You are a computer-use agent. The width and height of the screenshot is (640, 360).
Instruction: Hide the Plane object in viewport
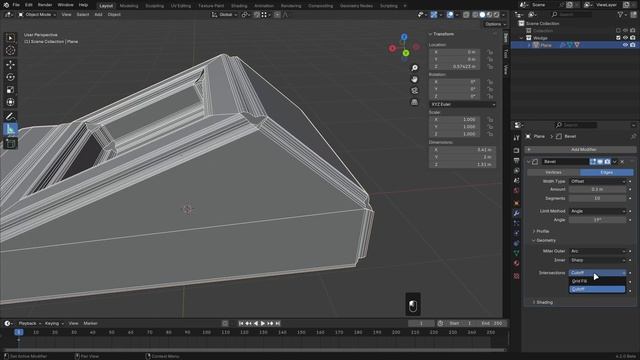click(x=625, y=45)
